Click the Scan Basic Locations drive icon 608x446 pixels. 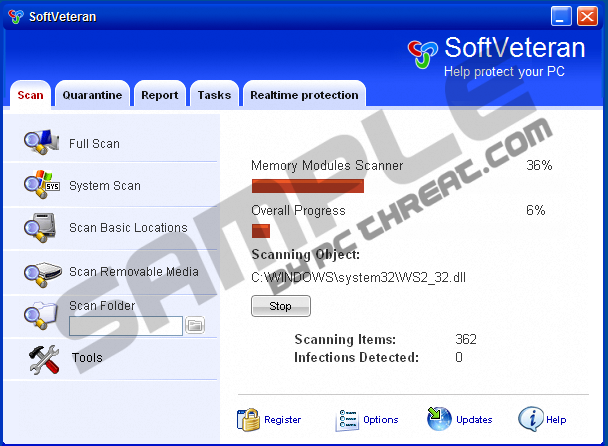40,227
